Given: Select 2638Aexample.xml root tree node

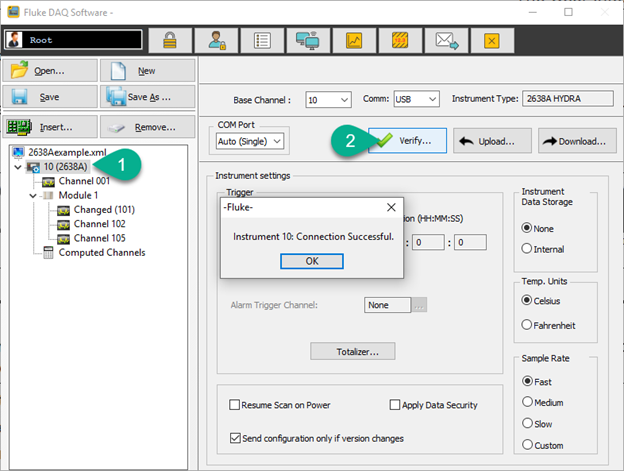Looking at the screenshot, I should pyautogui.click(x=67, y=152).
